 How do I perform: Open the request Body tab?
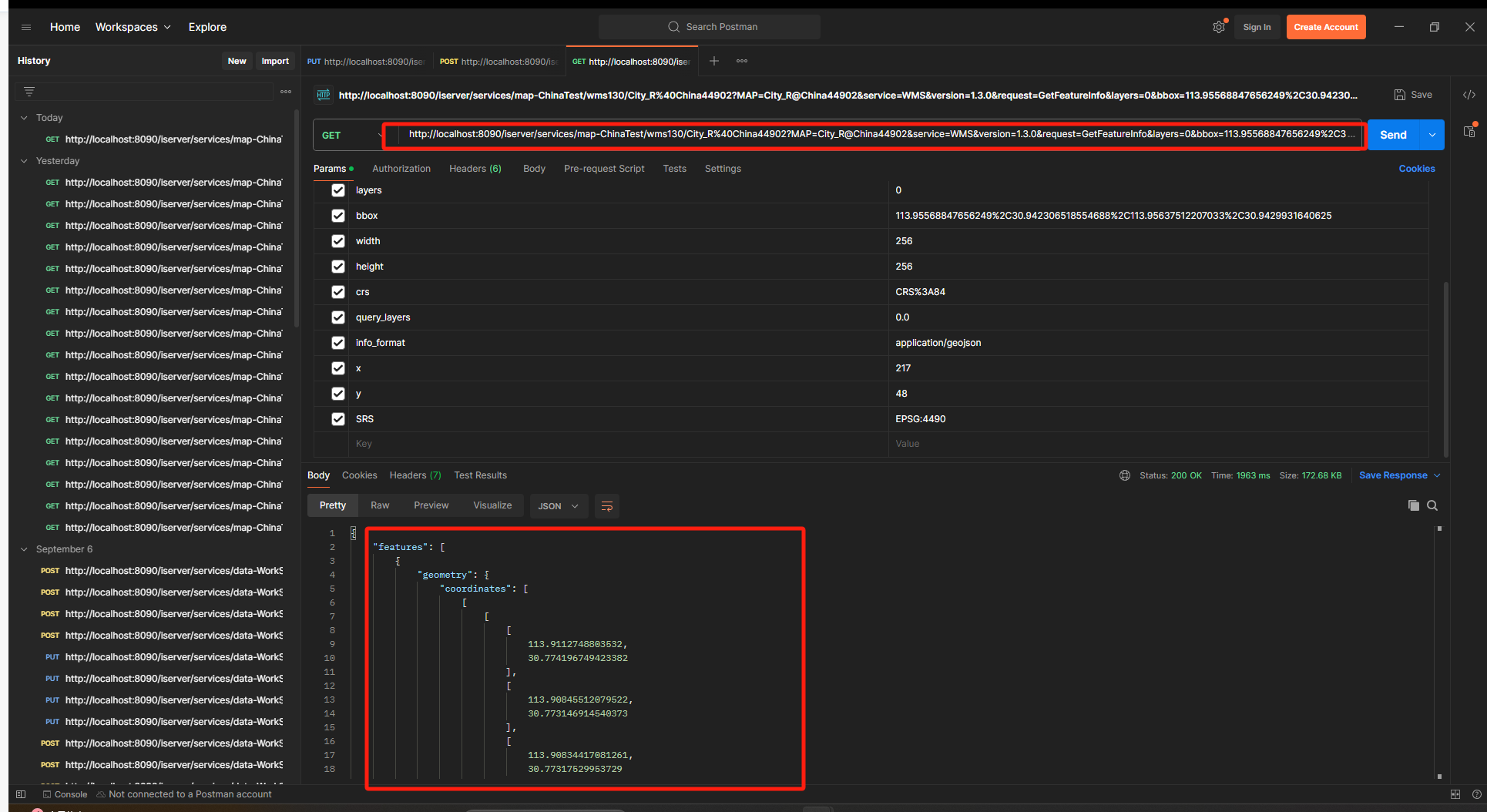tap(534, 169)
